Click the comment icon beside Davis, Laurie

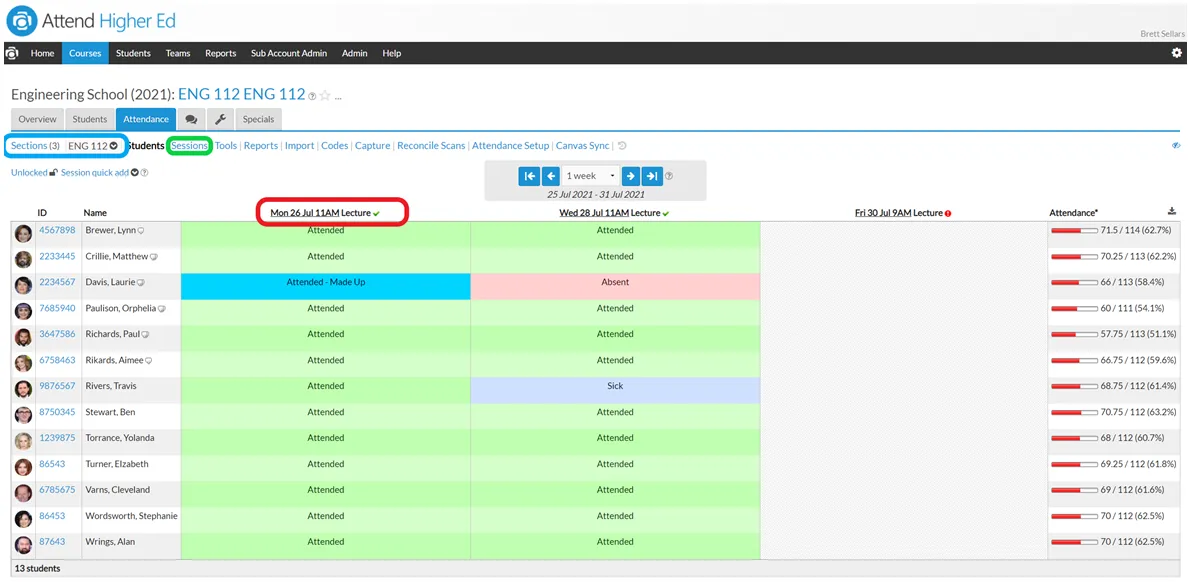(140, 283)
